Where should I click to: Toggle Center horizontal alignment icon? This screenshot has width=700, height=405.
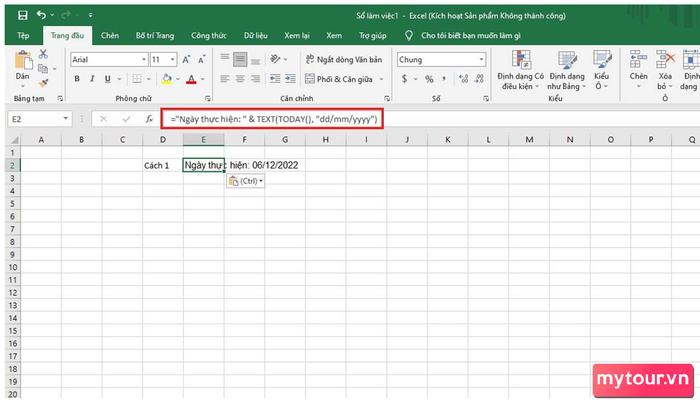pyautogui.click(x=240, y=79)
